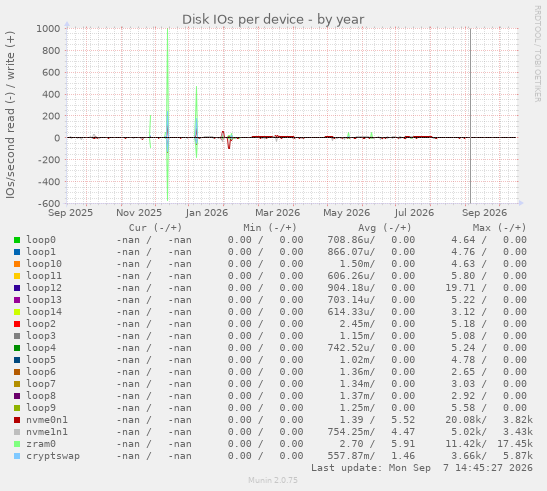Screen dimensions: 547x491
Task: Click the cryptswap light blue swatch
Action: click(x=17, y=456)
